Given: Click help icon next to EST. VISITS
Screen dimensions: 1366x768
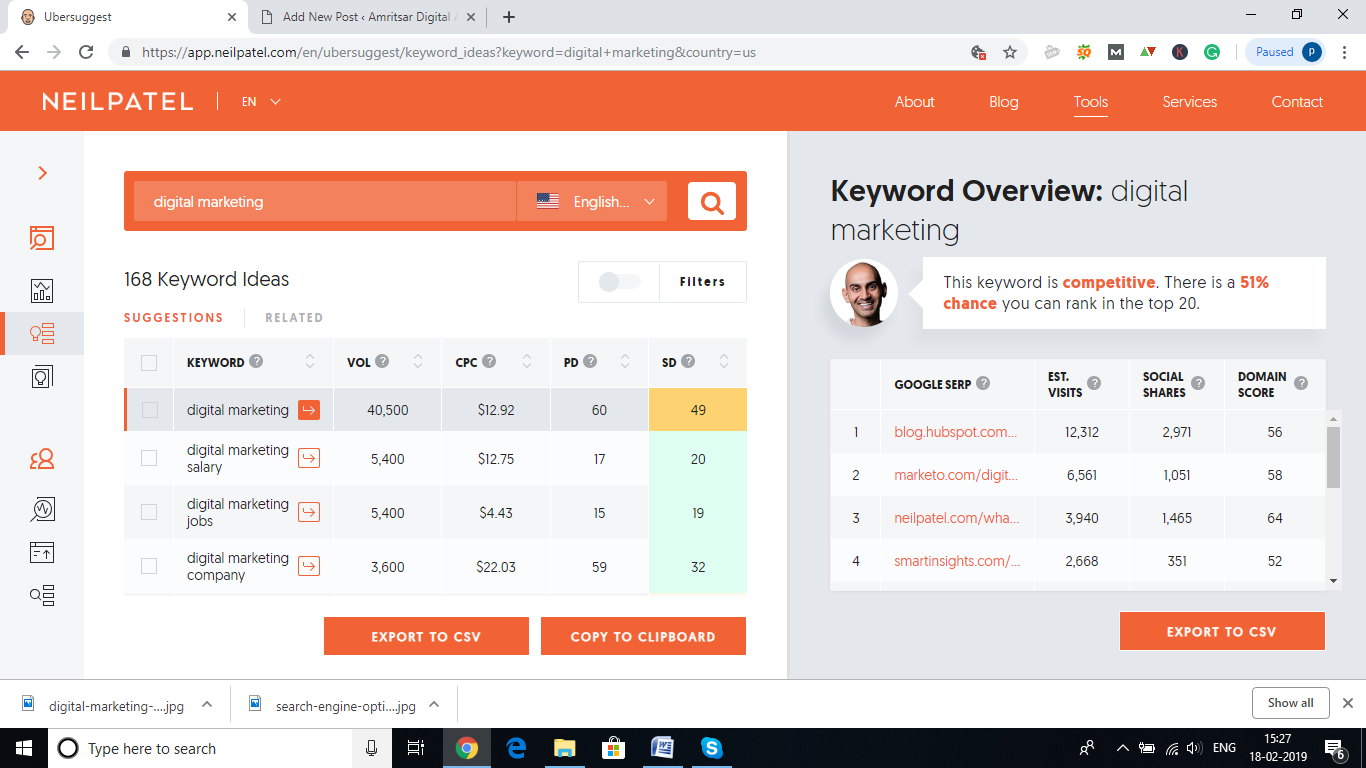Looking at the screenshot, I should click(x=1094, y=383).
